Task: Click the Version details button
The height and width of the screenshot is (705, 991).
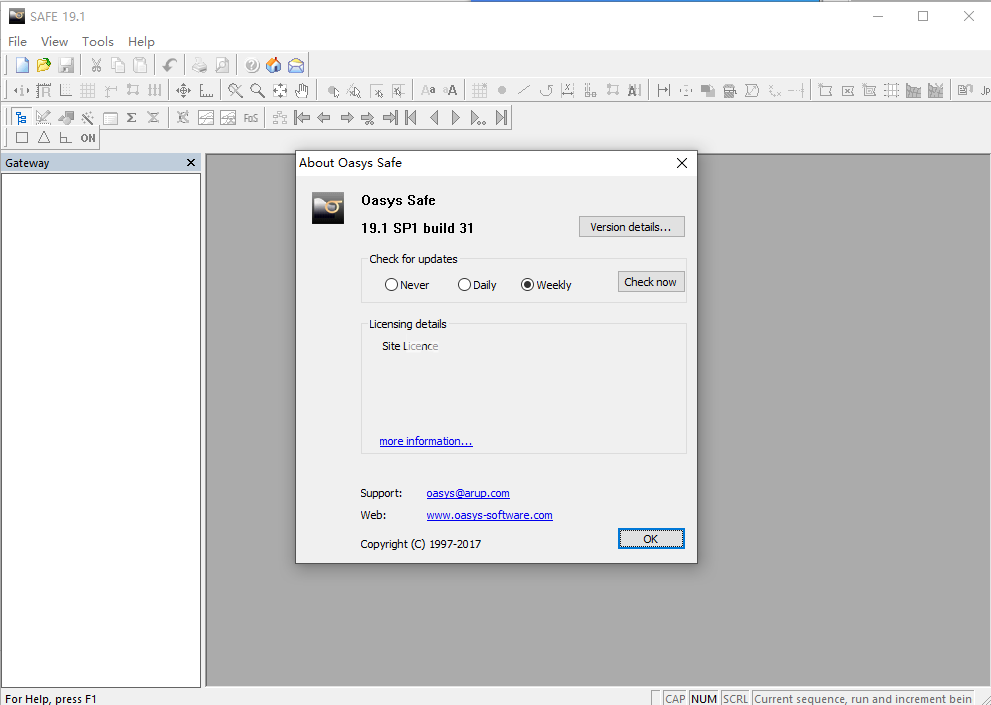Action: point(631,227)
